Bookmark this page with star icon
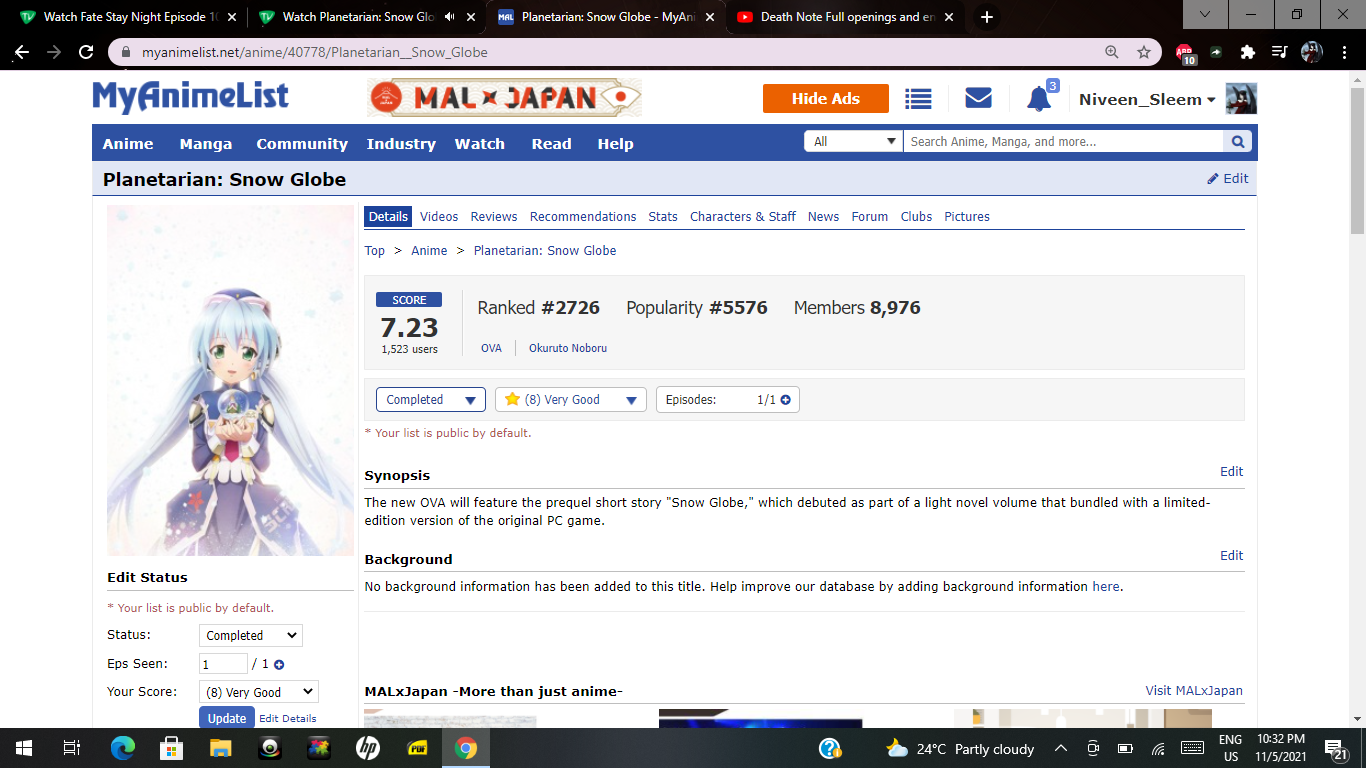The width and height of the screenshot is (1366, 768). 1144,52
